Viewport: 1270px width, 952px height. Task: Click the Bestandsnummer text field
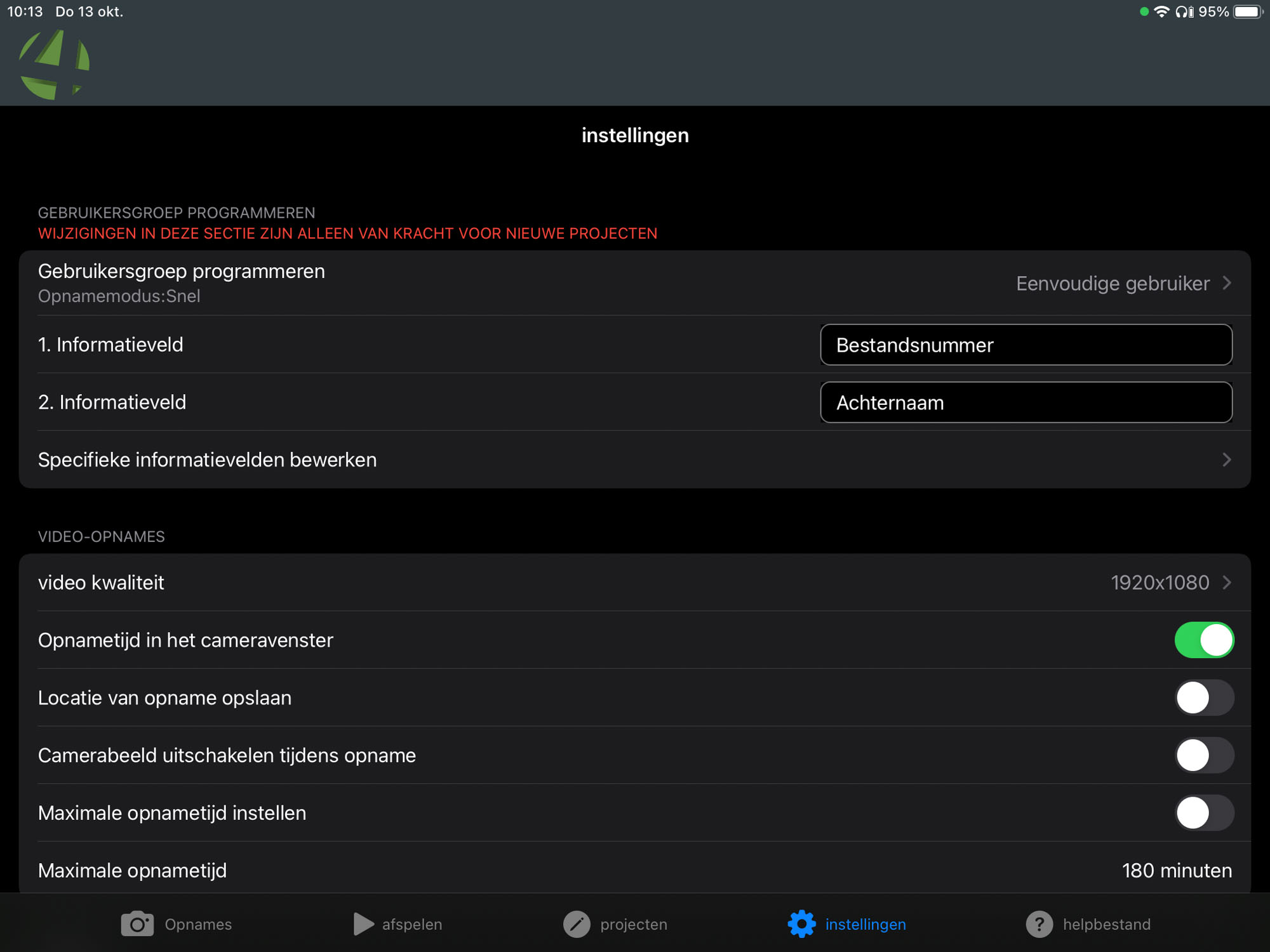[1026, 345]
